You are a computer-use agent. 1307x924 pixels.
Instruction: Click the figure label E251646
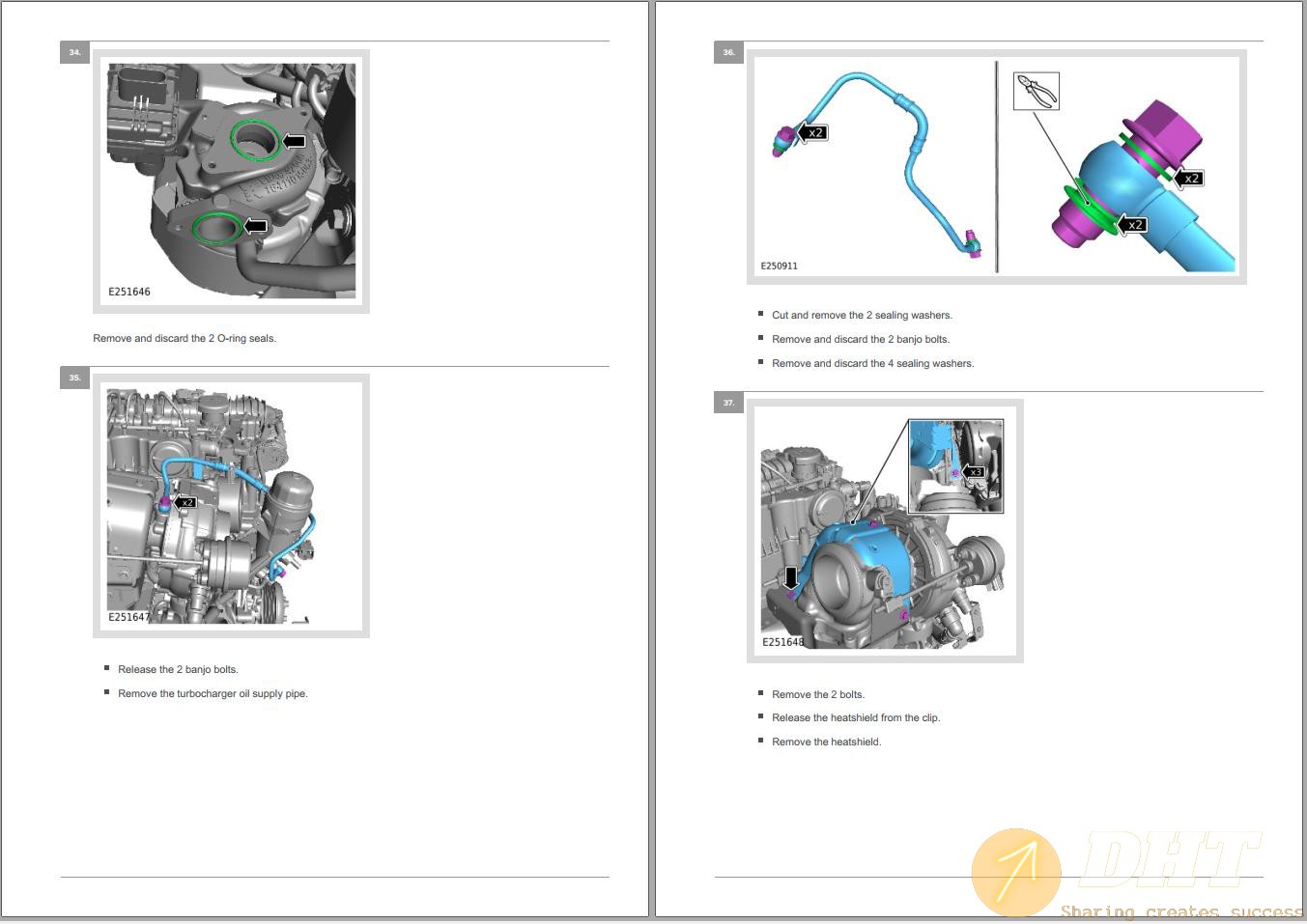[129, 292]
